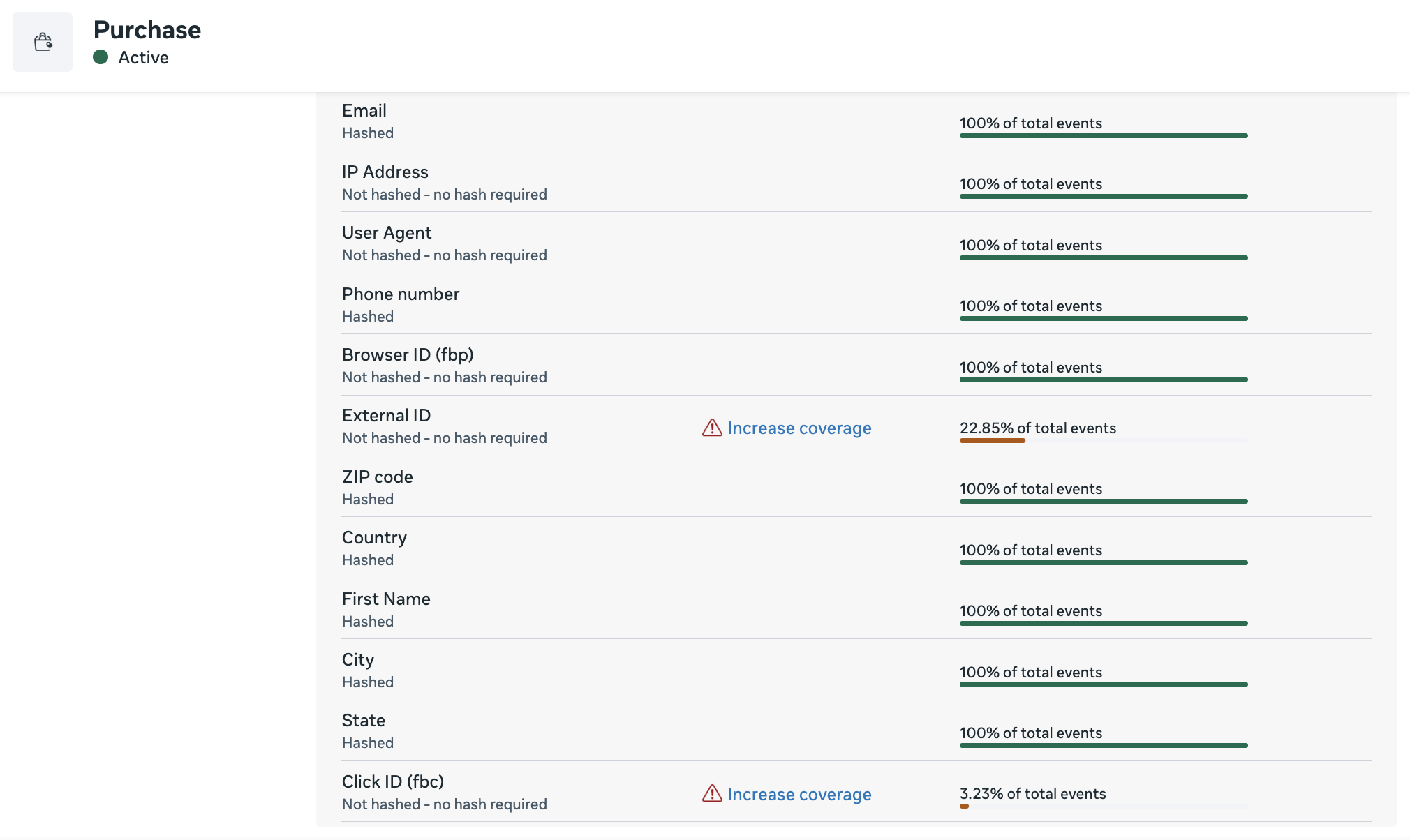This screenshot has width=1410, height=840.
Task: Click the Purchase shopping bag icon
Action: pos(43,41)
